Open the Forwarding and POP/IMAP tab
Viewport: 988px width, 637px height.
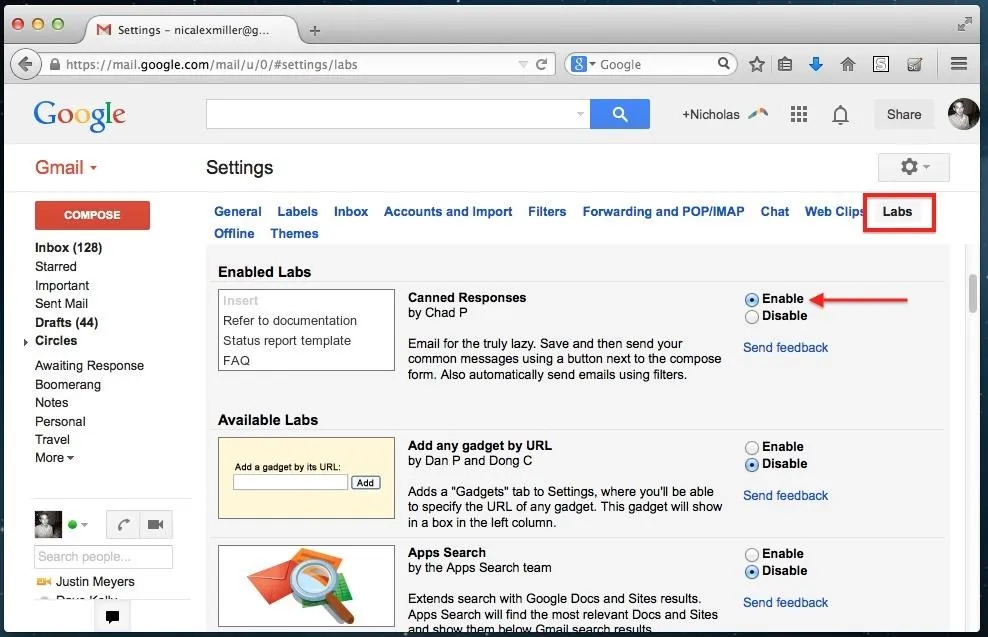click(x=663, y=212)
